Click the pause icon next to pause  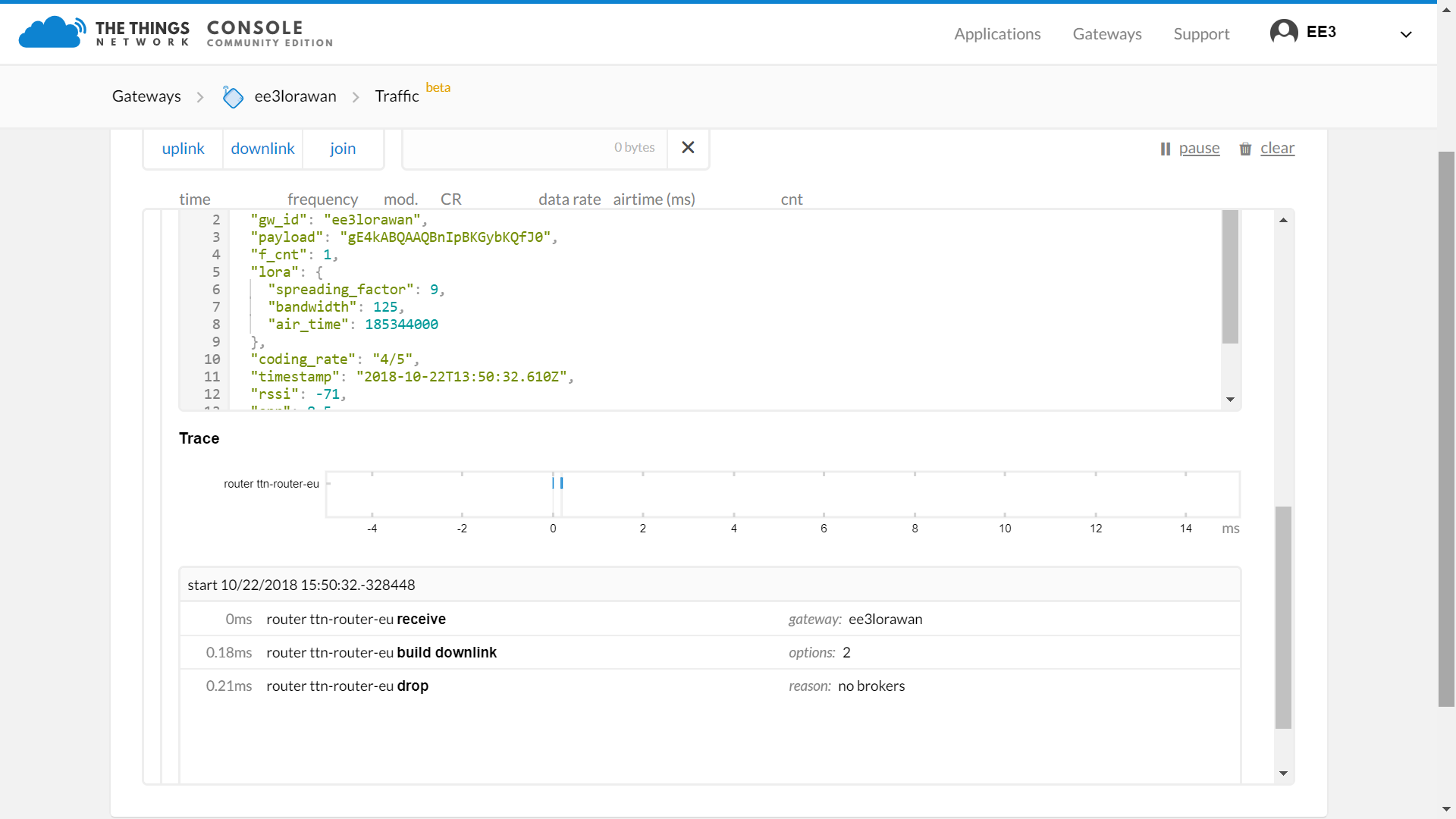pos(1165,149)
